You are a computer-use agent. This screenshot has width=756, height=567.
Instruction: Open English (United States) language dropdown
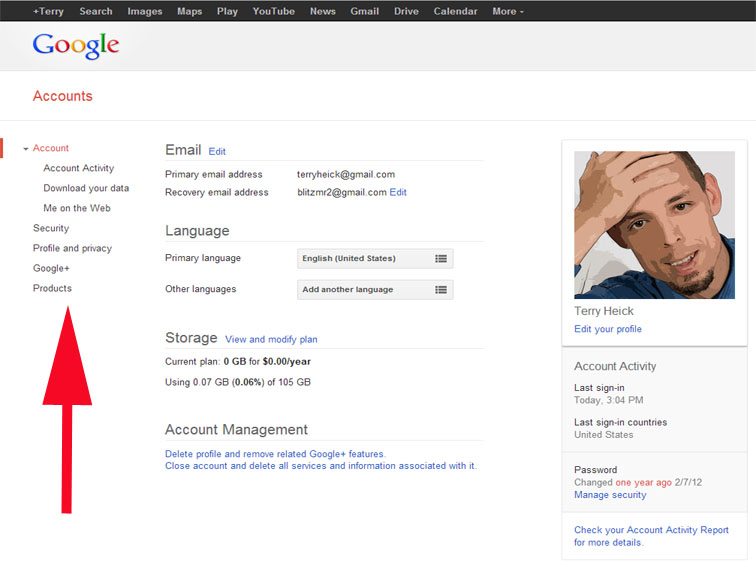pos(375,258)
